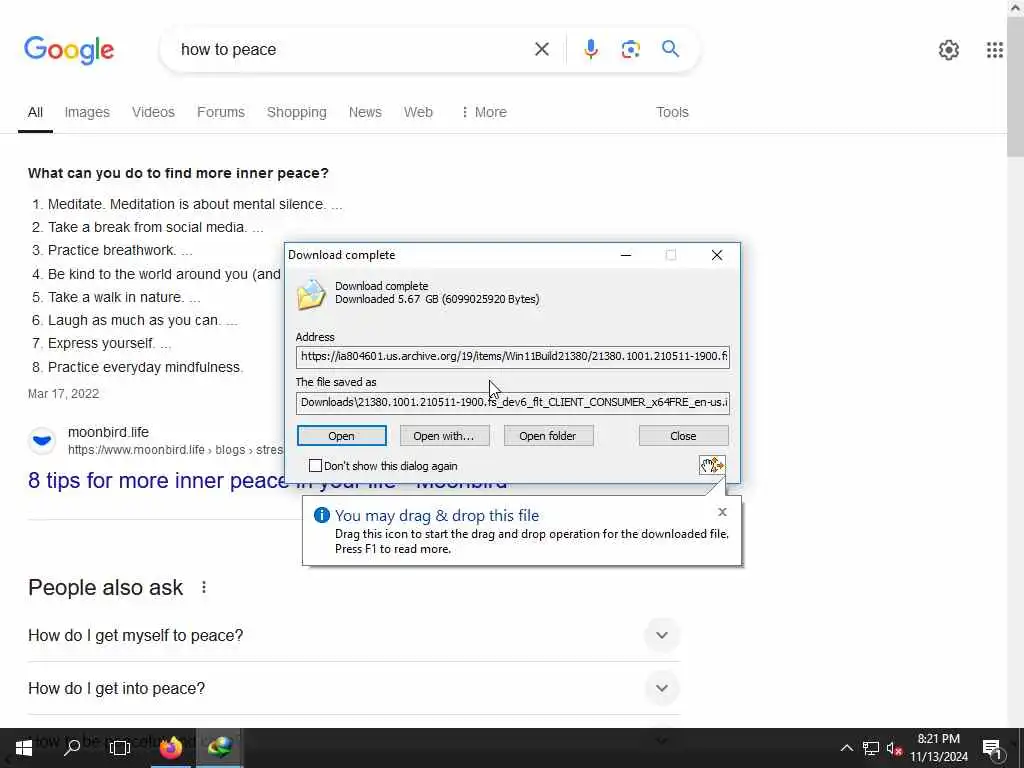
Task: Clear the Google search box text
Action: click(541, 49)
